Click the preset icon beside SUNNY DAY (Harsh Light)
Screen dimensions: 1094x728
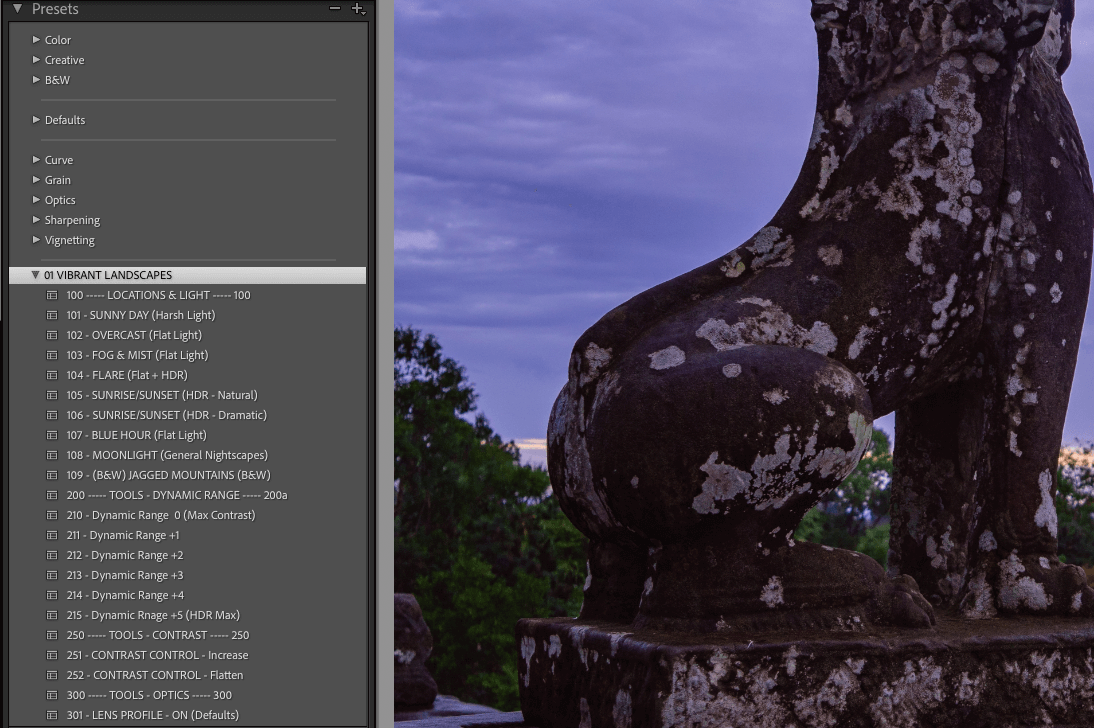click(x=52, y=315)
